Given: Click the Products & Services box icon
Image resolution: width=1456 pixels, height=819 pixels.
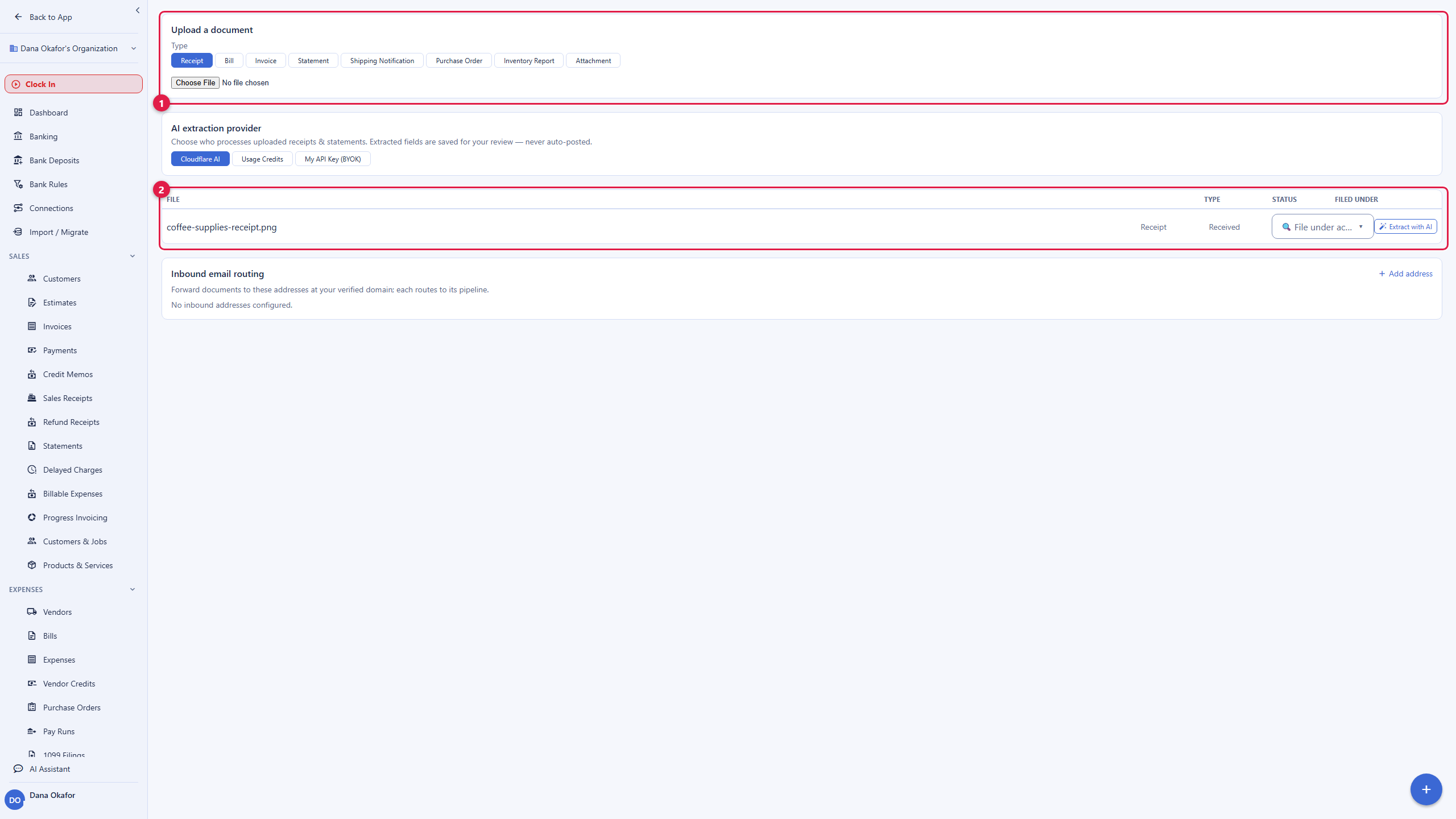Looking at the screenshot, I should pos(32,565).
